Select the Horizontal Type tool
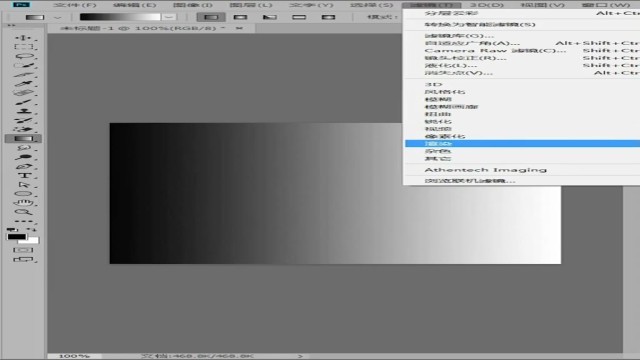This screenshot has width=640, height=360. point(23,176)
